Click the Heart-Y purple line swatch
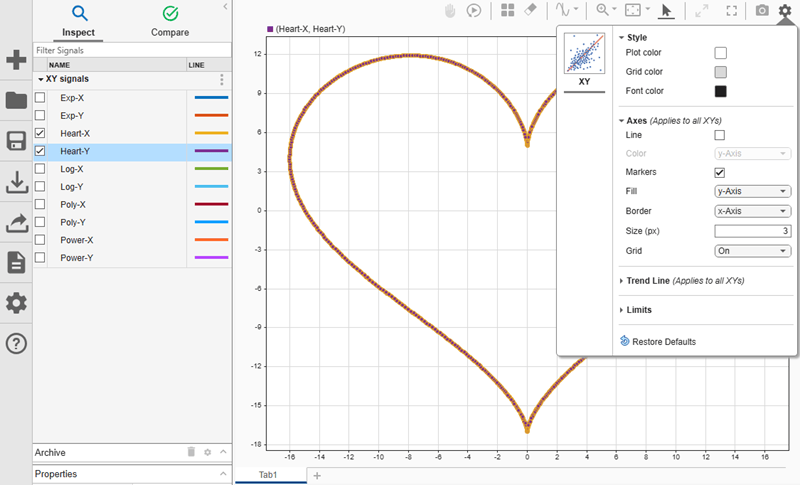 coord(211,151)
